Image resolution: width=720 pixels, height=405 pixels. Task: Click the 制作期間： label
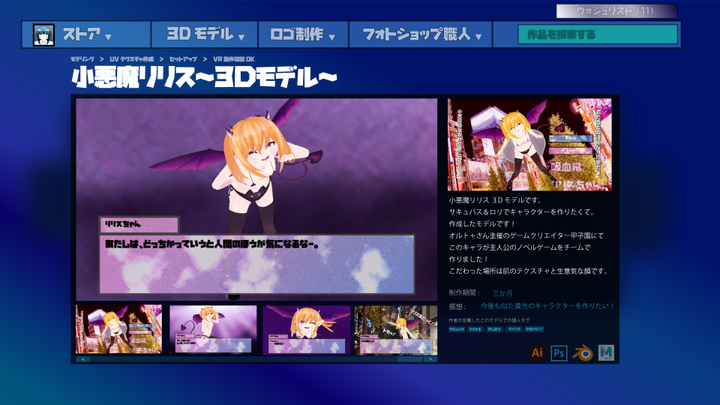point(464,293)
